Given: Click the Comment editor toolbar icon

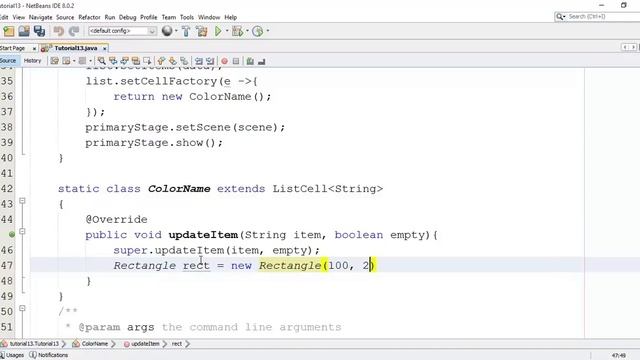Looking at the screenshot, I should coord(250,61).
